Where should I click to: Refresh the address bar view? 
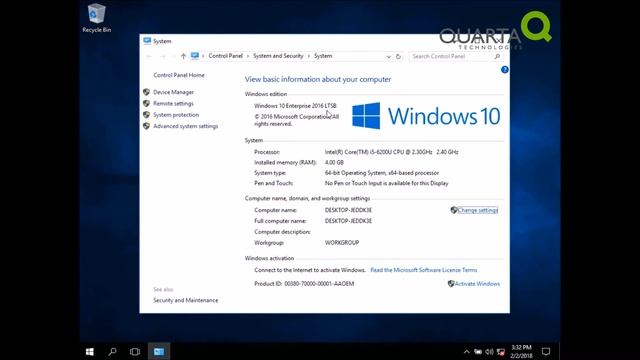(x=398, y=56)
